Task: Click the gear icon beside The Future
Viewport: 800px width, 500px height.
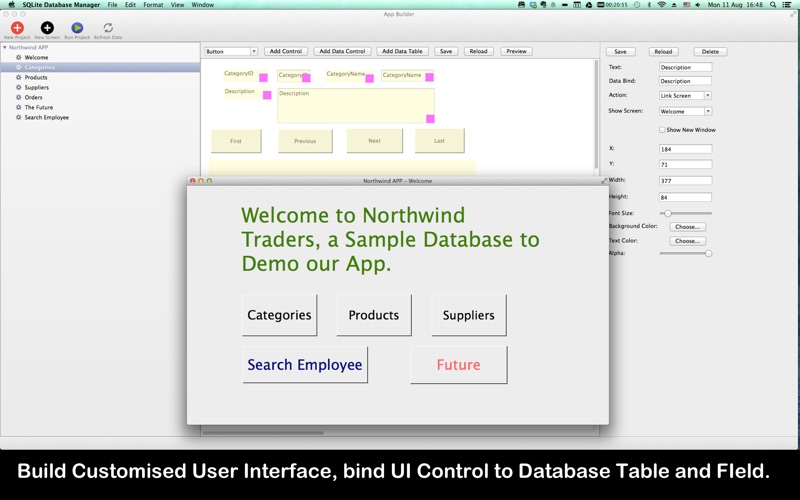Action: point(18,107)
